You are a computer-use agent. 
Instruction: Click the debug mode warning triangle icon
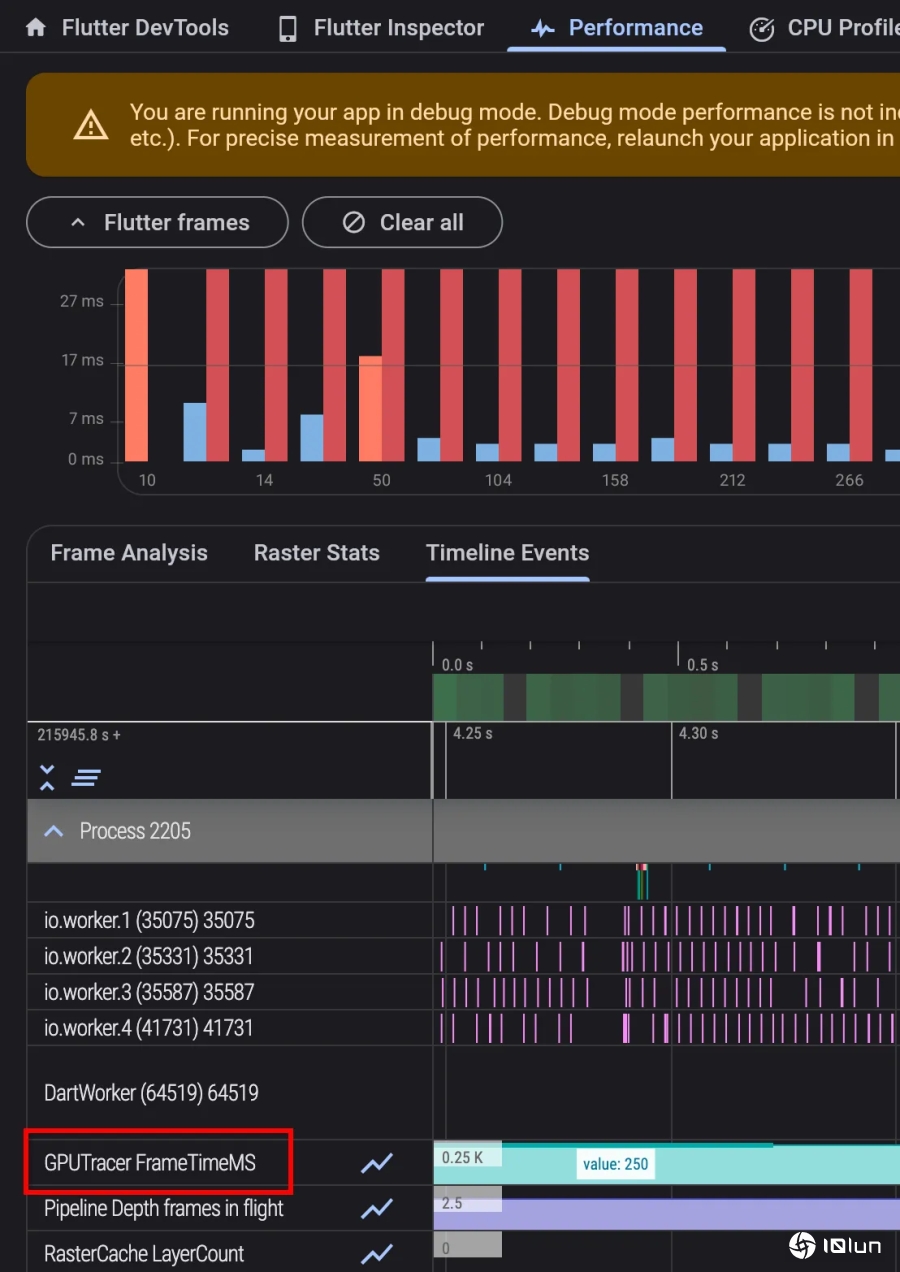click(x=91, y=125)
